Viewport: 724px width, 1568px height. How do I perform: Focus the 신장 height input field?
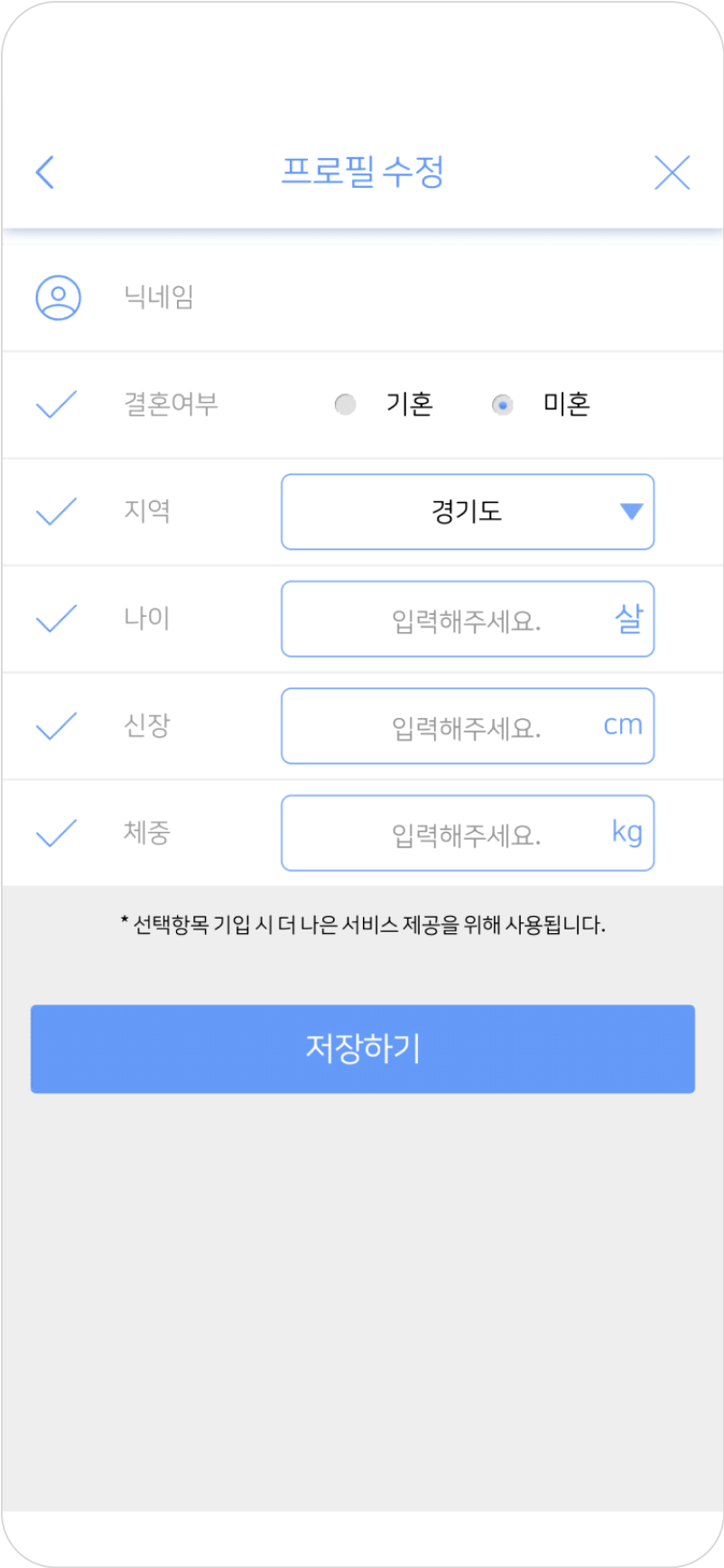coord(466,726)
